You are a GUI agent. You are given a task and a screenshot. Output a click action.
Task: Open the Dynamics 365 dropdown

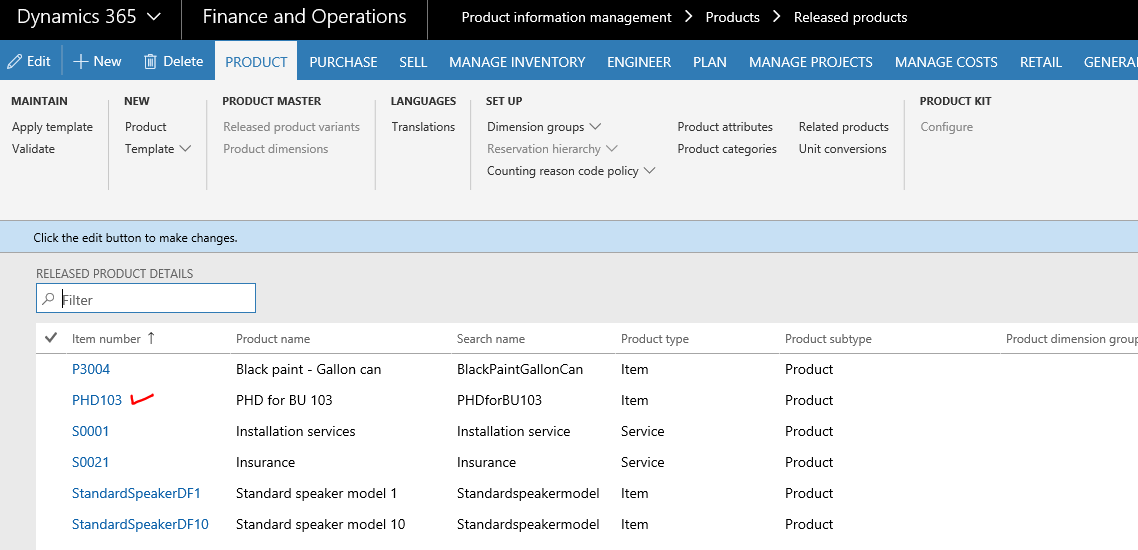click(x=89, y=17)
